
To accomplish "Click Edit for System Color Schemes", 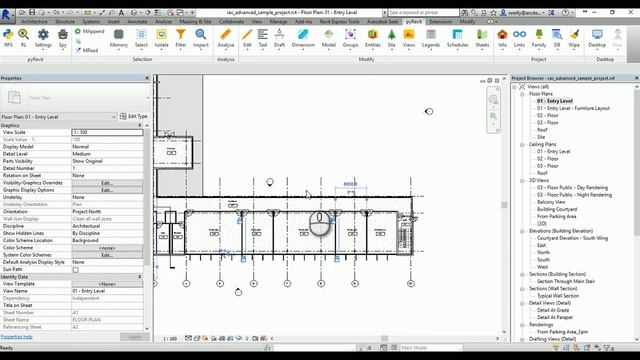I will 107,255.
